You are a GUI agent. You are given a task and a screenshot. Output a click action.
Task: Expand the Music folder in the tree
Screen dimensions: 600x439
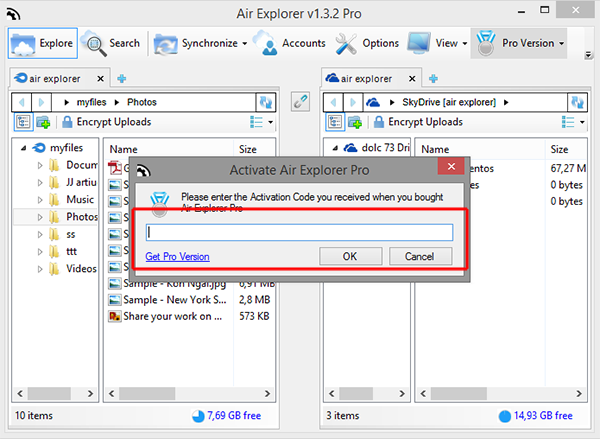(x=39, y=199)
